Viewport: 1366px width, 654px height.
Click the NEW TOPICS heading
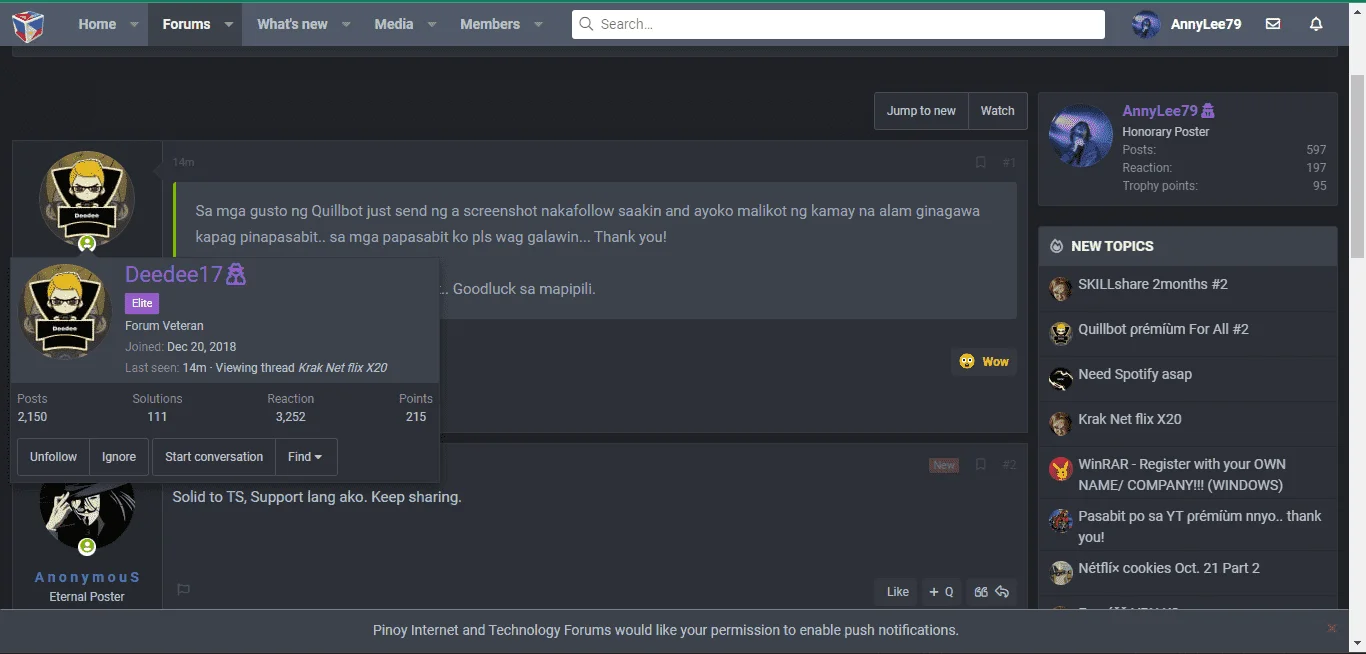pos(1112,246)
